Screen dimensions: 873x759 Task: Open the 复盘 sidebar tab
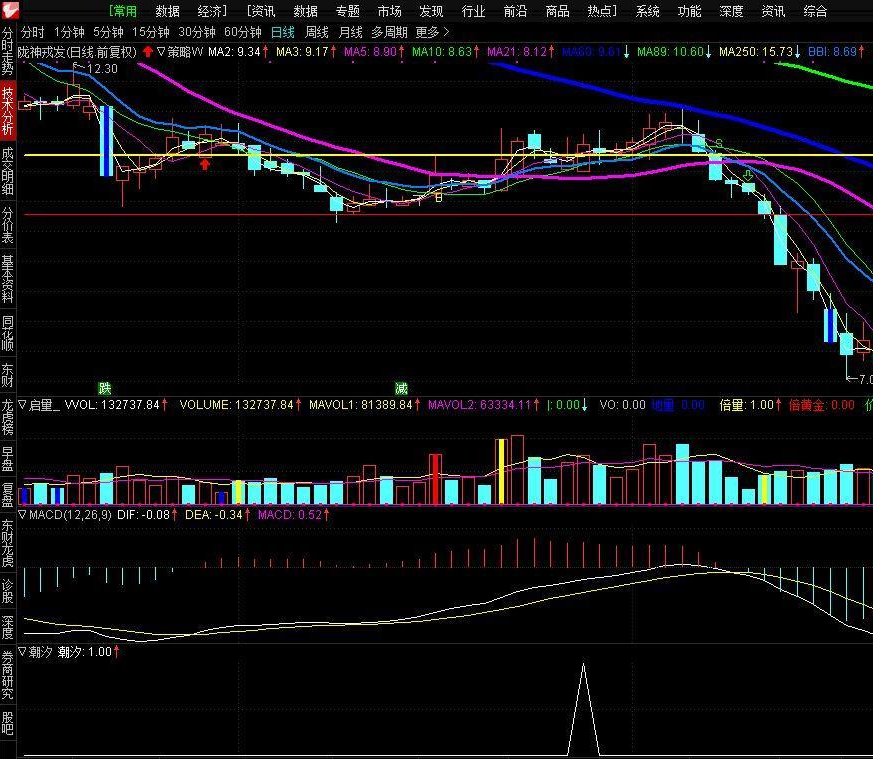(x=8, y=494)
